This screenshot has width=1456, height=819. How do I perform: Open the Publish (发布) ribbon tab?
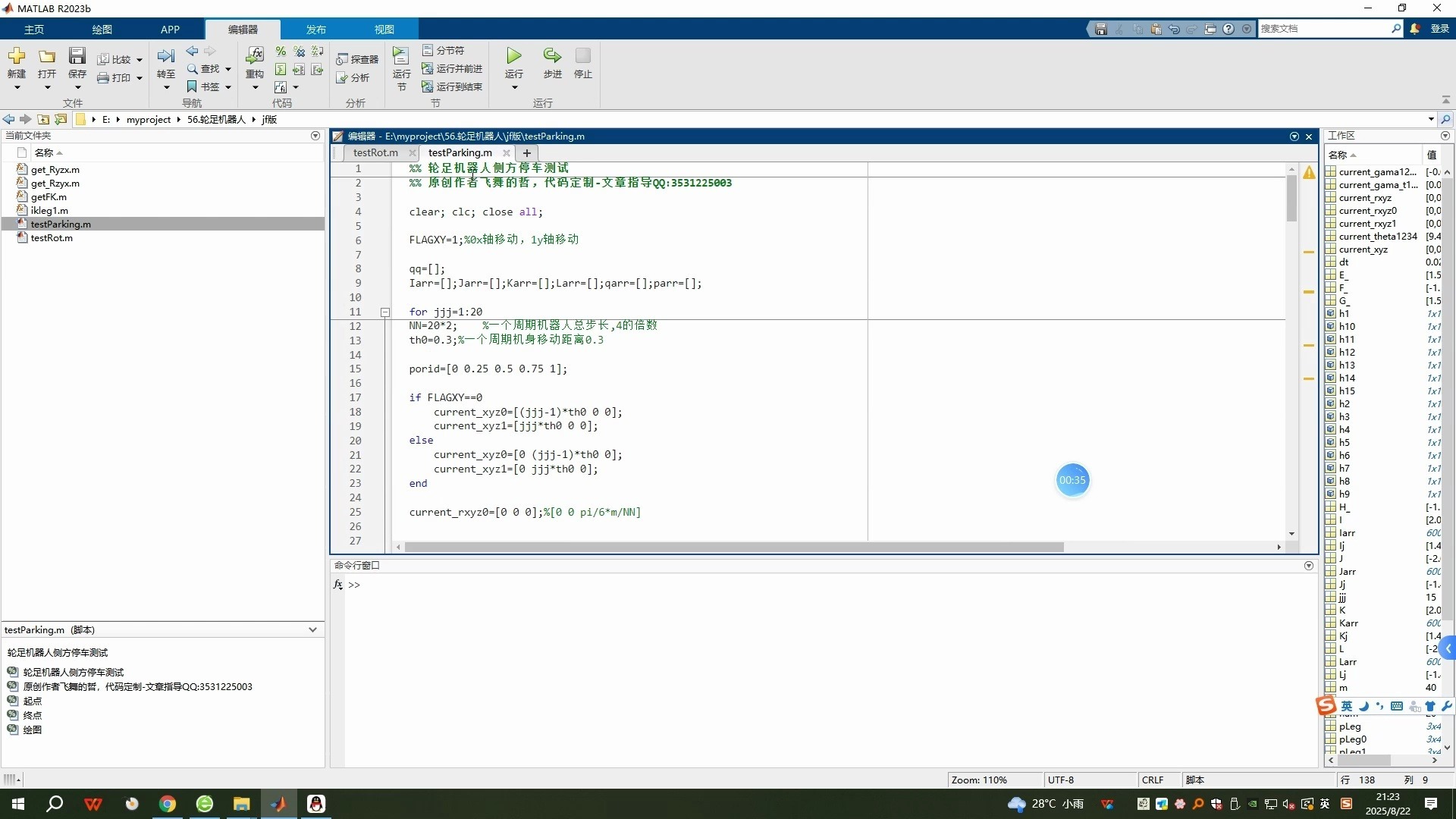(315, 30)
